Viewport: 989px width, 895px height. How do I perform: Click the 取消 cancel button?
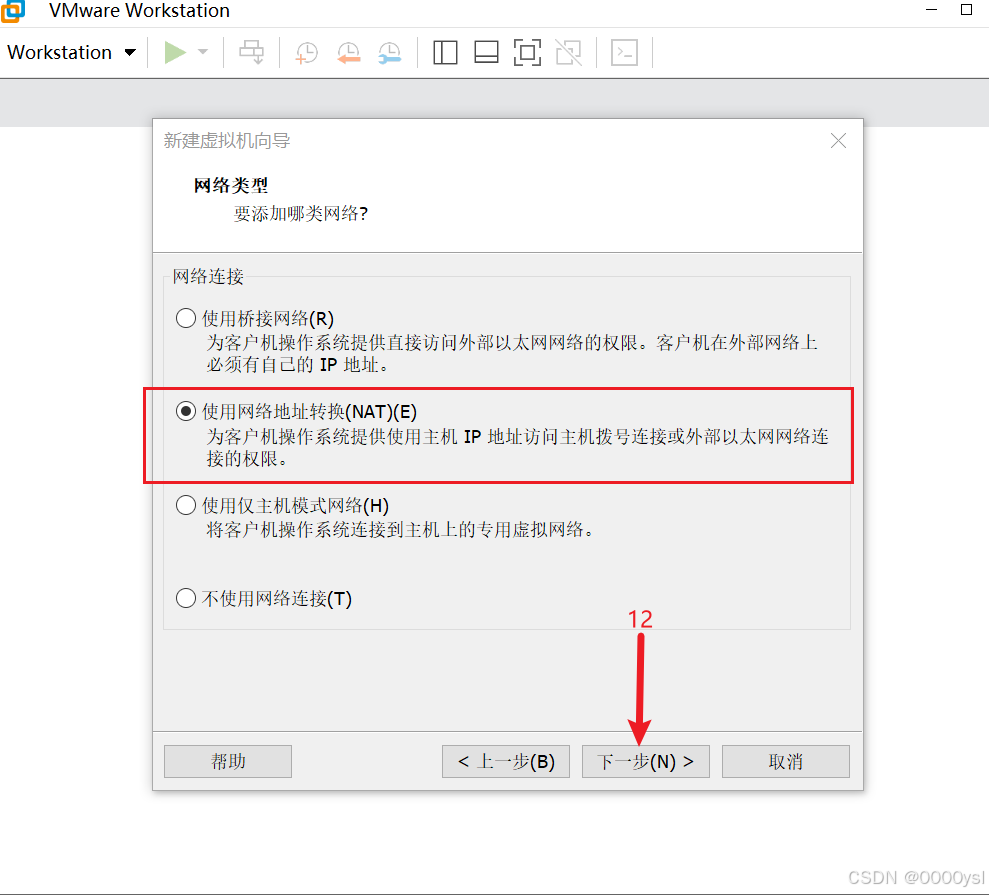[x=786, y=761]
